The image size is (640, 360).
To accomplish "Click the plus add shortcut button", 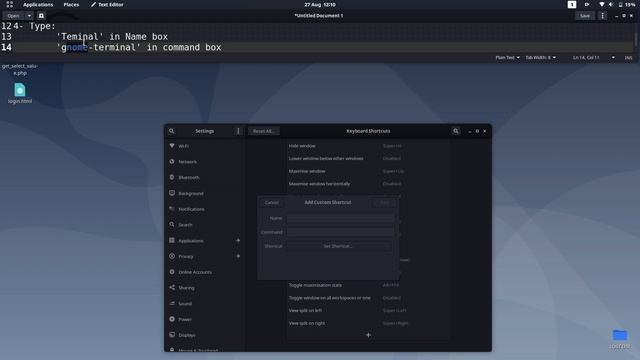I will point(368,335).
